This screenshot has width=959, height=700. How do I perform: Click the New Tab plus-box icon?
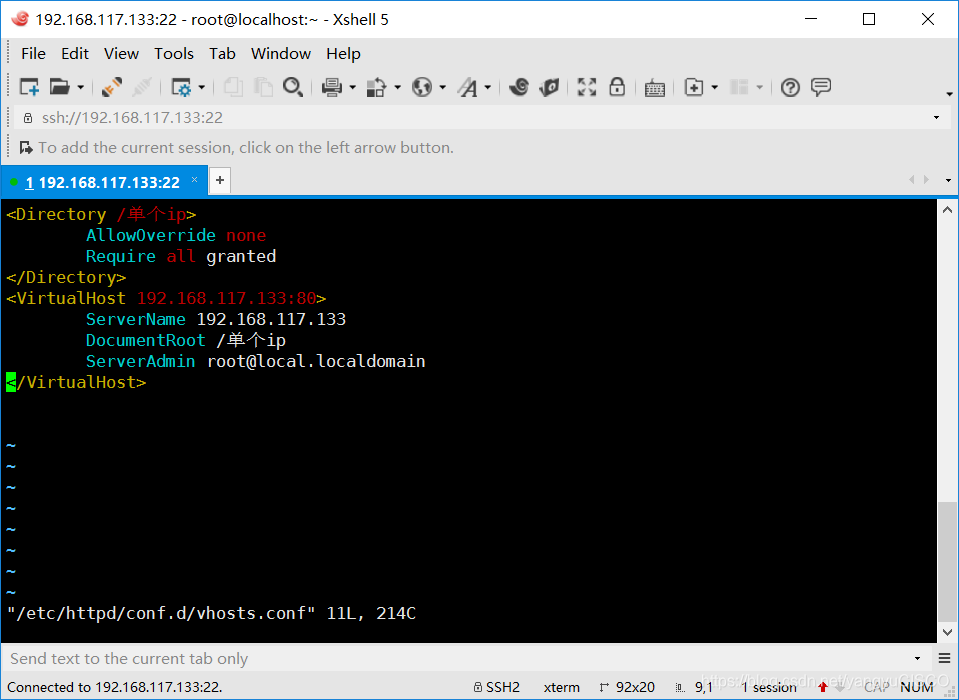[694, 87]
